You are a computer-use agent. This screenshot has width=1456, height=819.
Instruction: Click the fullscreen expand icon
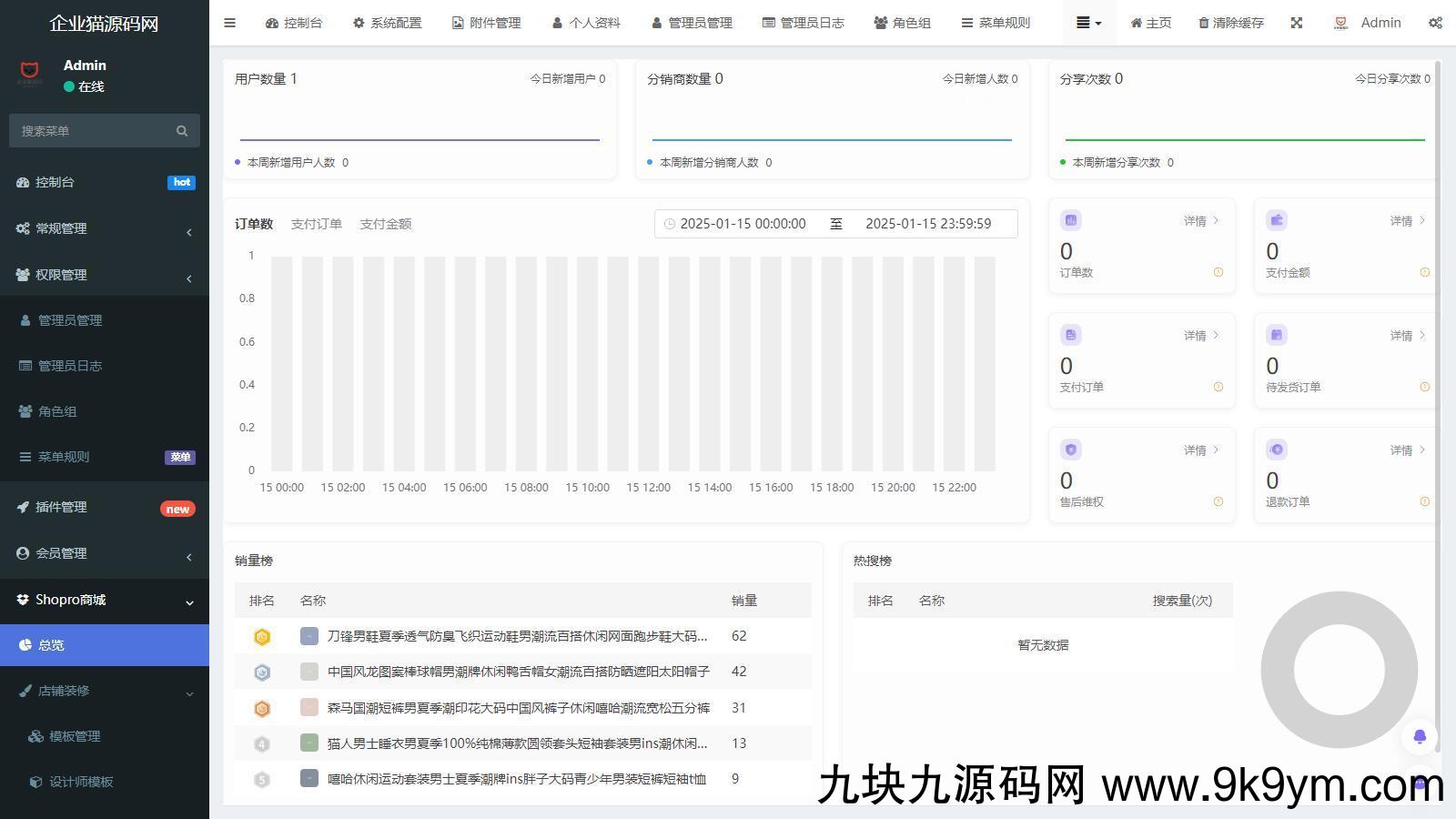[x=1297, y=23]
